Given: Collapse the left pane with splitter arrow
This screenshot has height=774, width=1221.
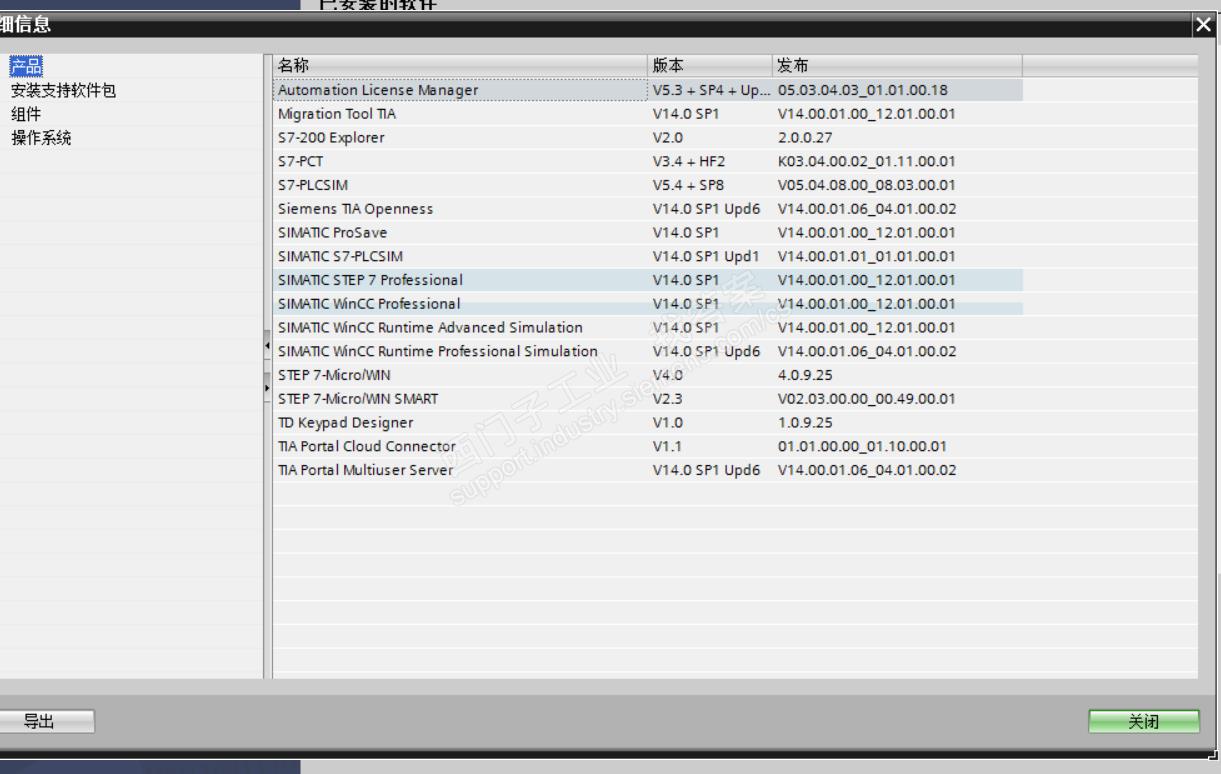Looking at the screenshot, I should pos(267,345).
